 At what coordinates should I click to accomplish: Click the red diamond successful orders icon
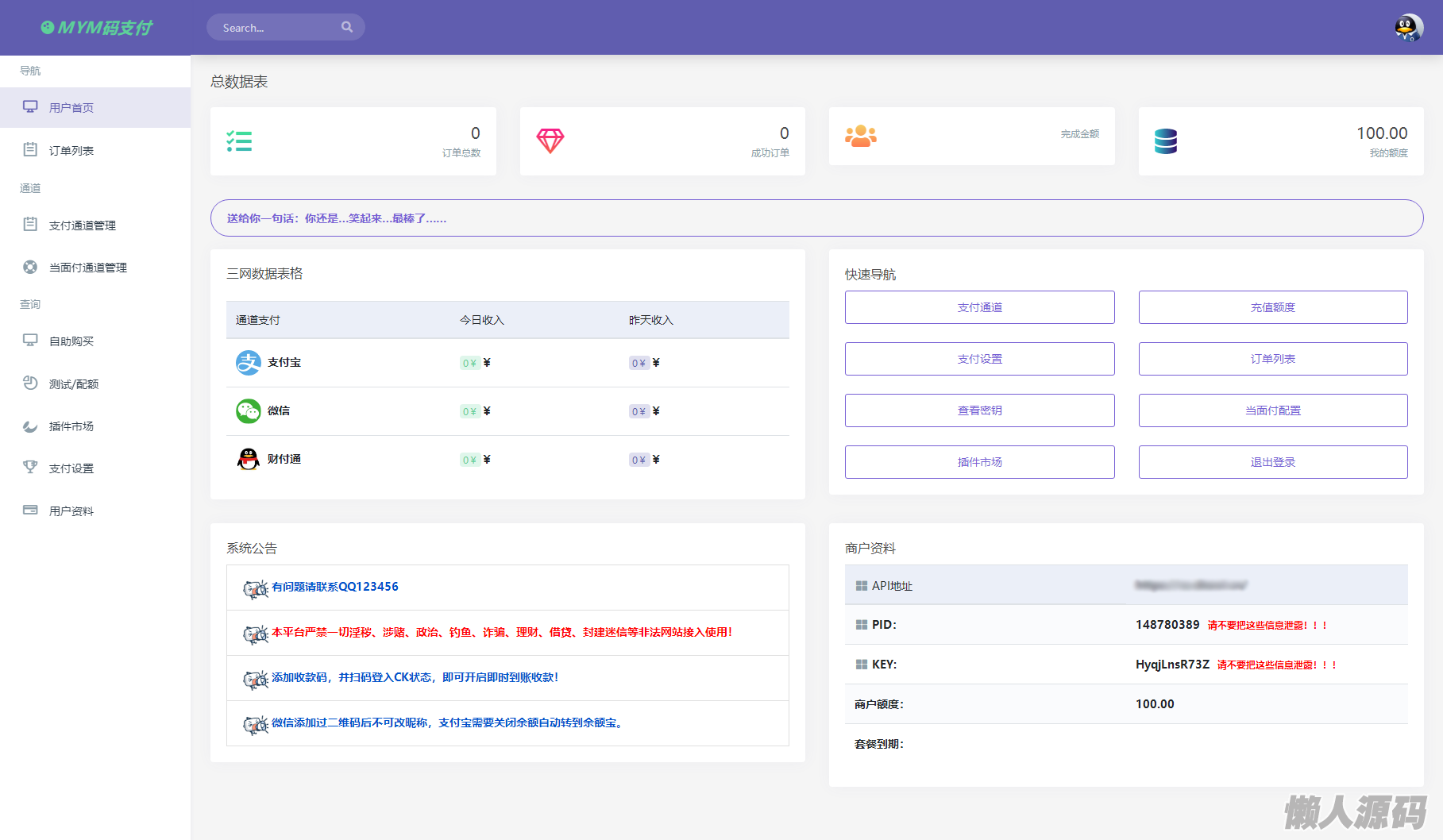pos(550,141)
